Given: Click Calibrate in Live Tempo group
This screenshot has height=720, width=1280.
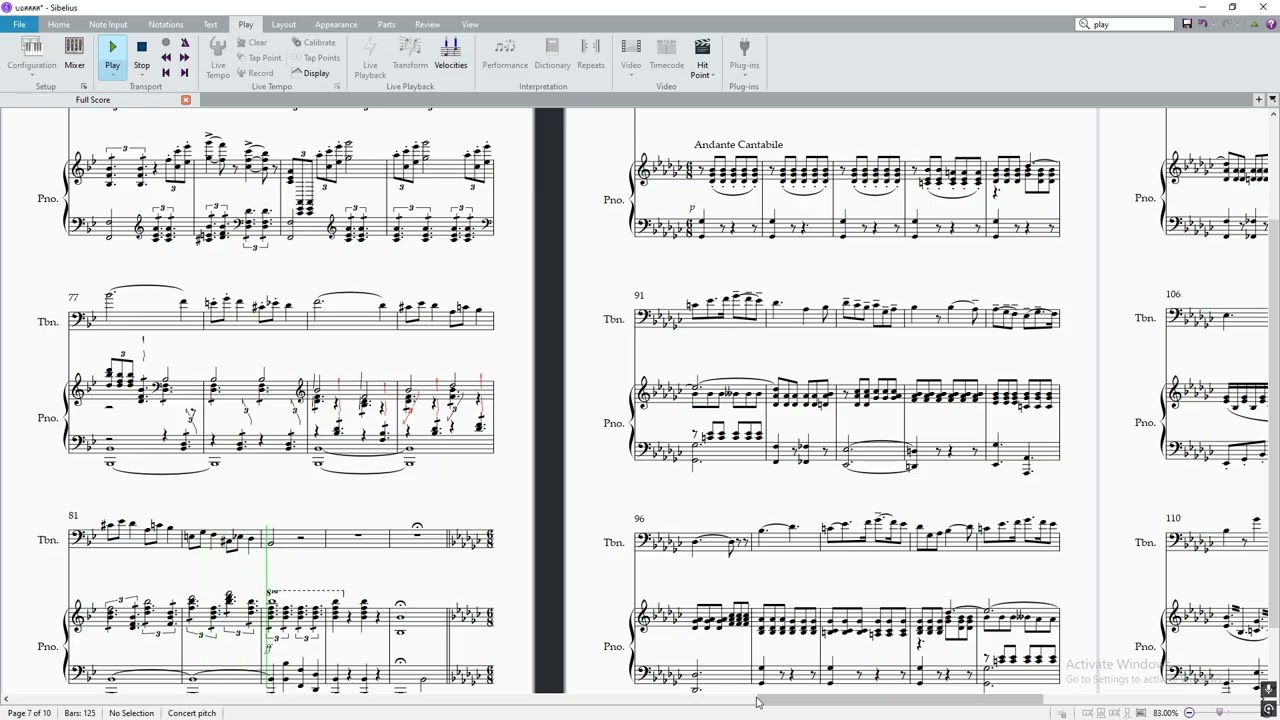Looking at the screenshot, I should [314, 43].
